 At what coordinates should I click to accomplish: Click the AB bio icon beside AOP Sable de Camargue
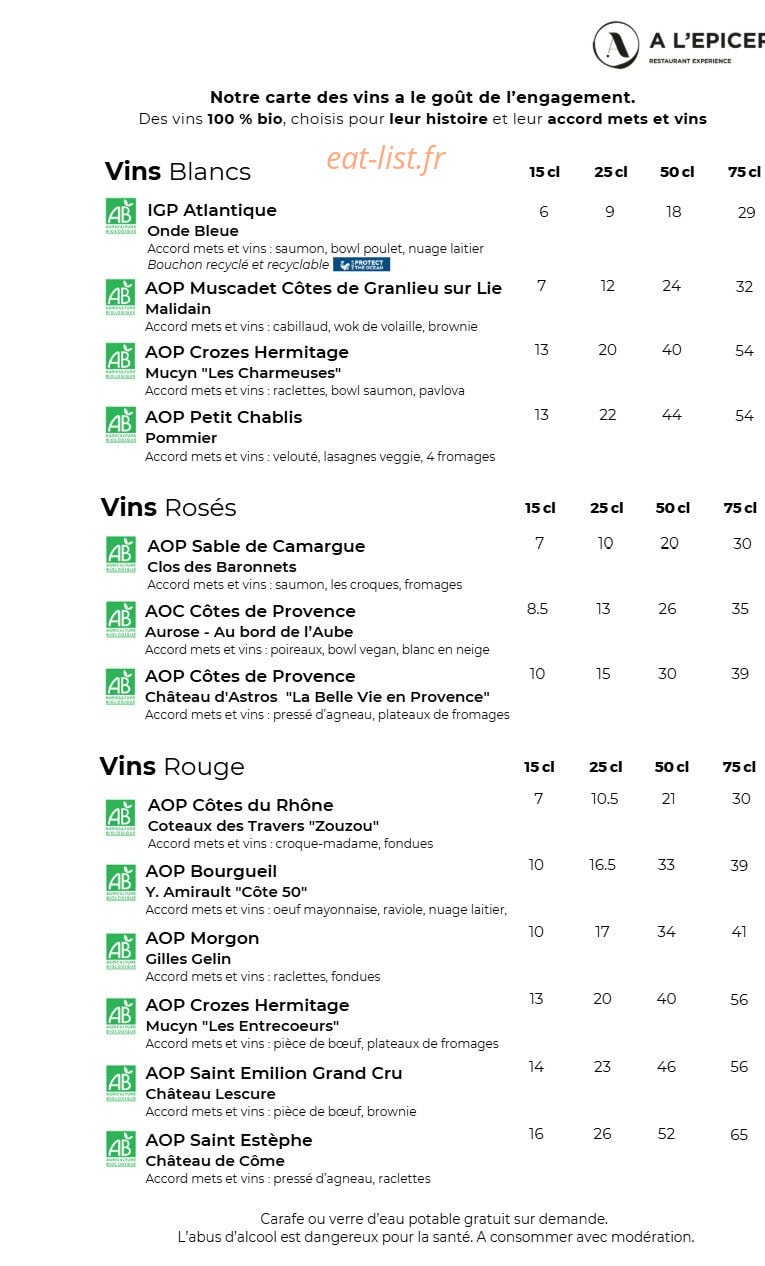pyautogui.click(x=121, y=554)
